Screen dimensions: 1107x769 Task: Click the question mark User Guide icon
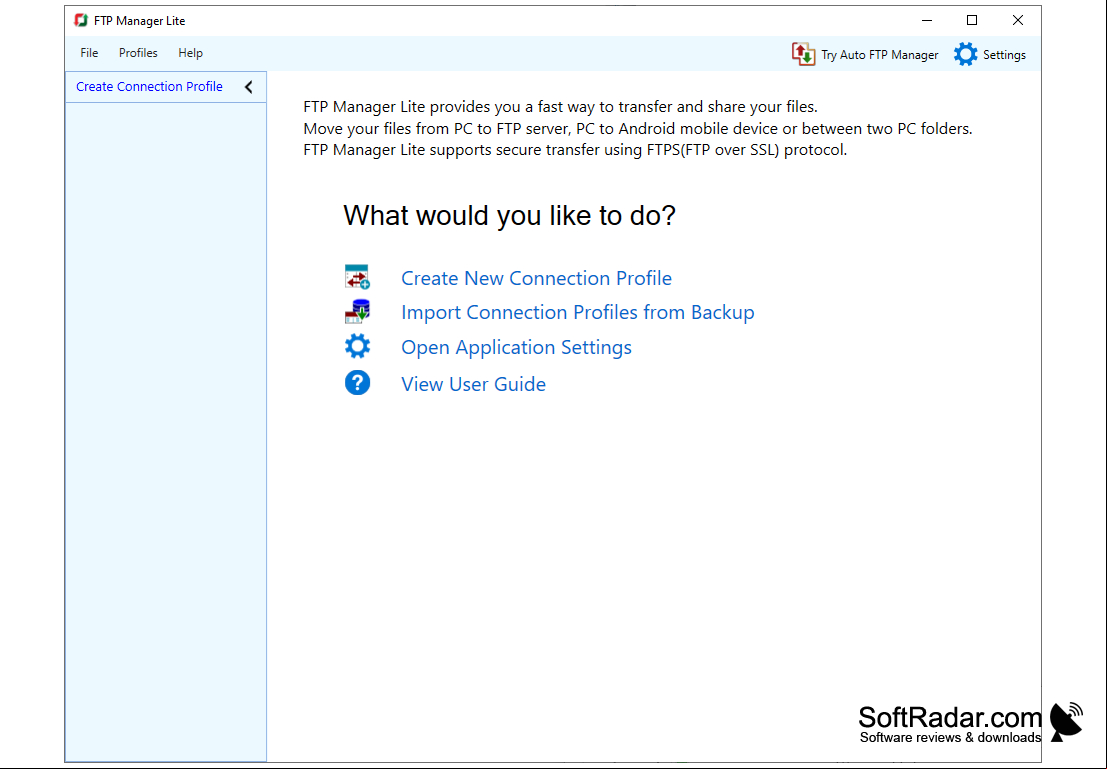[357, 383]
